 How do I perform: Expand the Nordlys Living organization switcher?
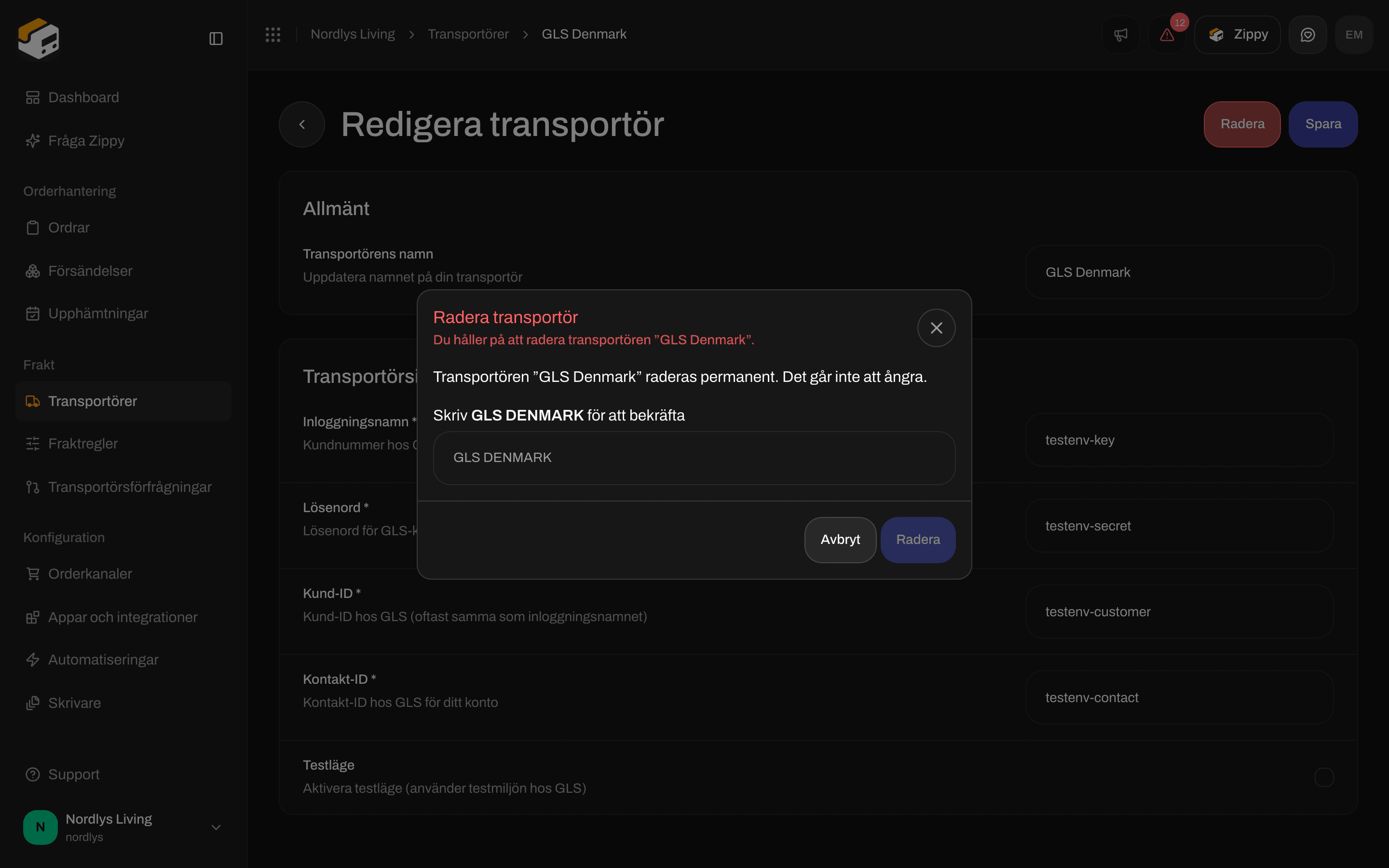pos(123,827)
